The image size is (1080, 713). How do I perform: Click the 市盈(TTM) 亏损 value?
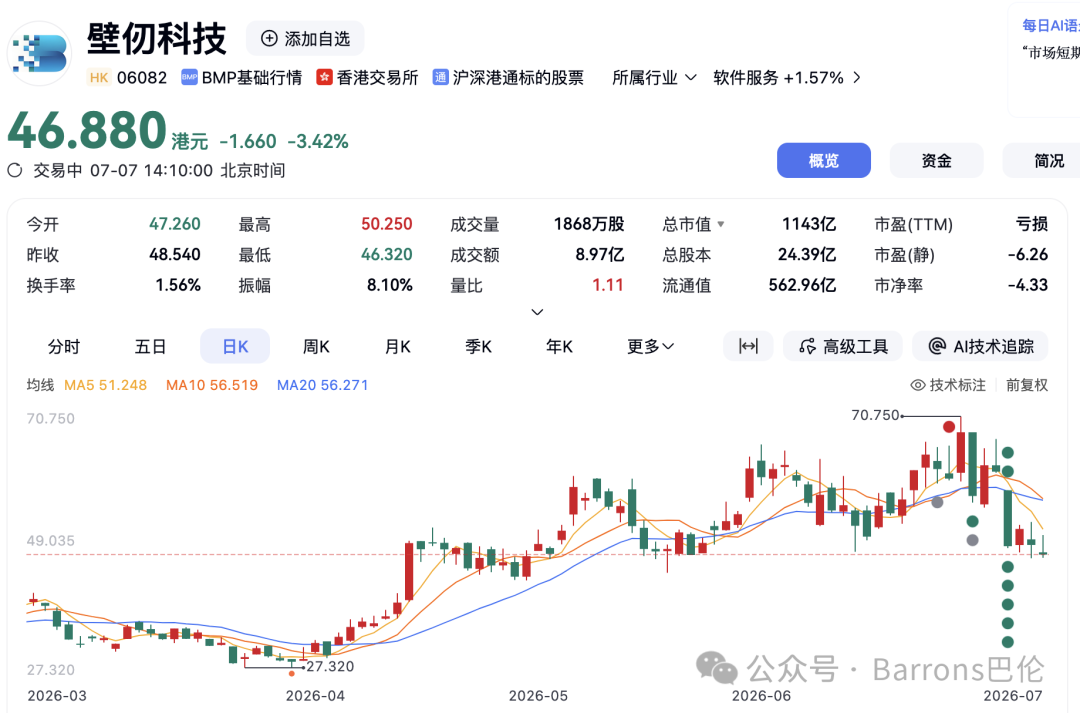(1032, 224)
